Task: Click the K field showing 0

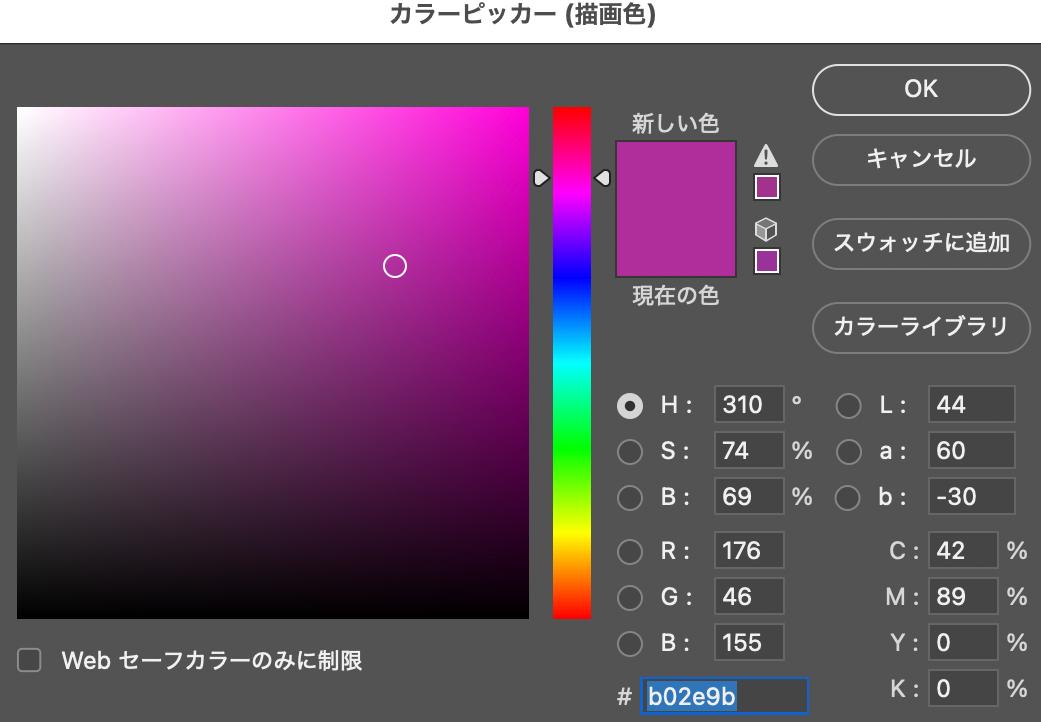Action: [963, 688]
